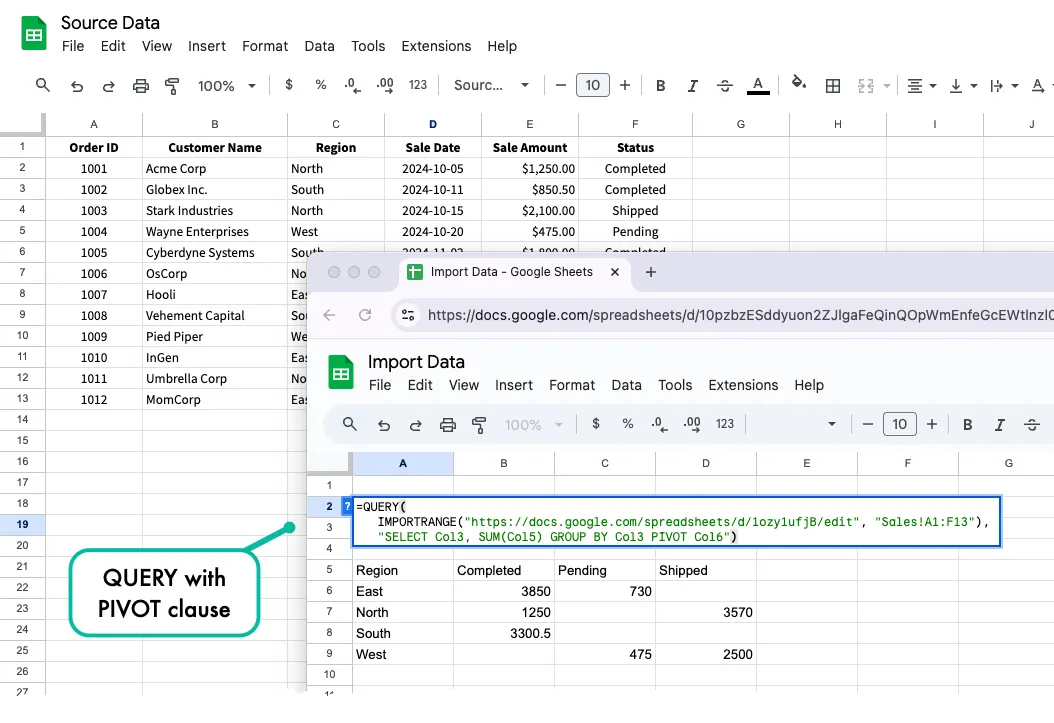
Task: Open the Extensions menu in Import Data
Action: (x=743, y=384)
